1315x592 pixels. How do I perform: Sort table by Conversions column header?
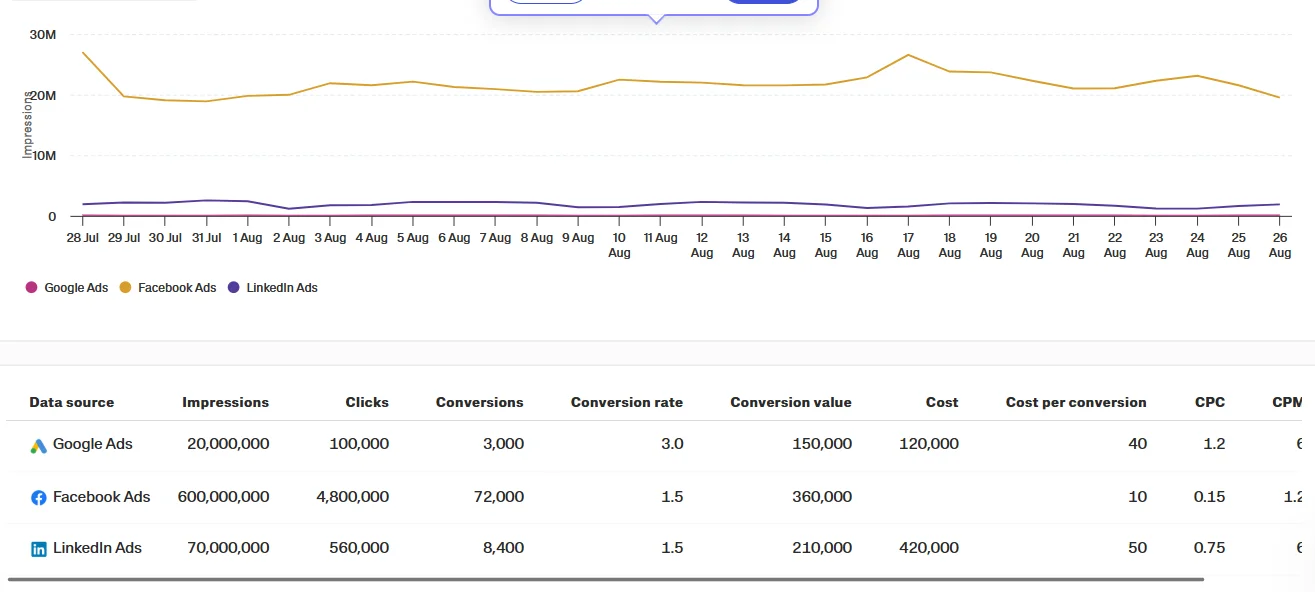[x=479, y=403]
